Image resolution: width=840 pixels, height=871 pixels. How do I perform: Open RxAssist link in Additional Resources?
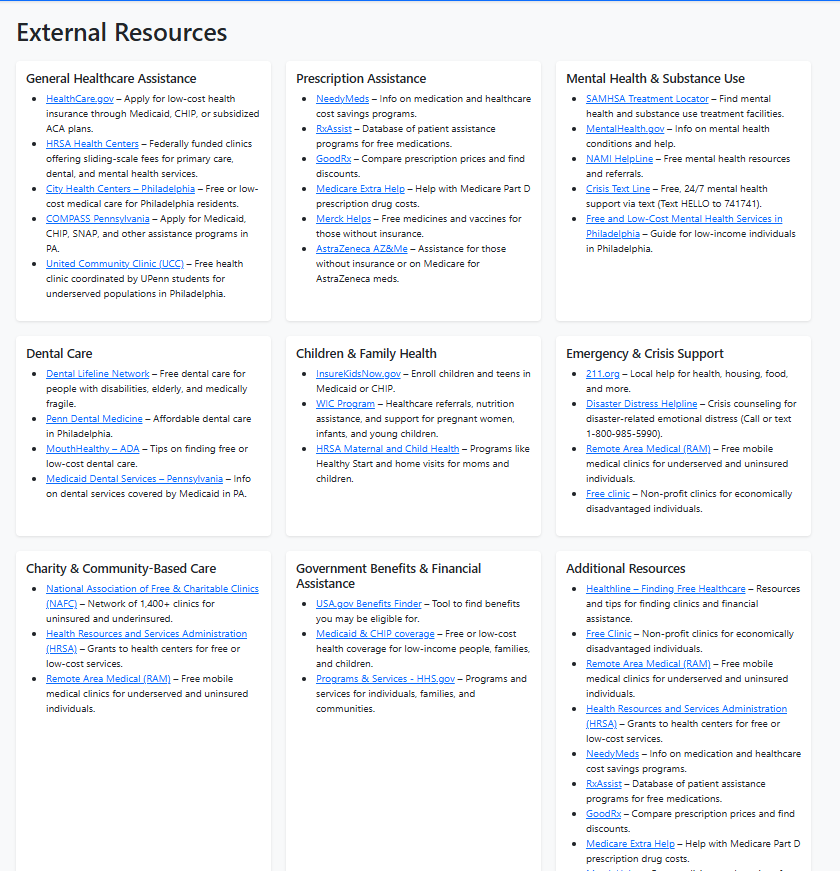point(604,784)
